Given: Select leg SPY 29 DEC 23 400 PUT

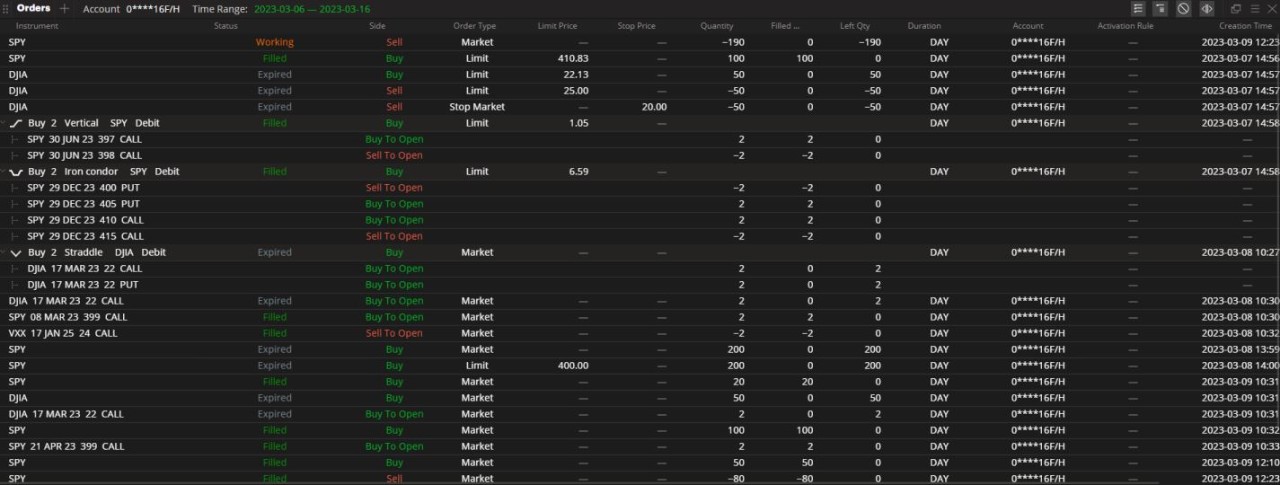Looking at the screenshot, I should [83, 188].
